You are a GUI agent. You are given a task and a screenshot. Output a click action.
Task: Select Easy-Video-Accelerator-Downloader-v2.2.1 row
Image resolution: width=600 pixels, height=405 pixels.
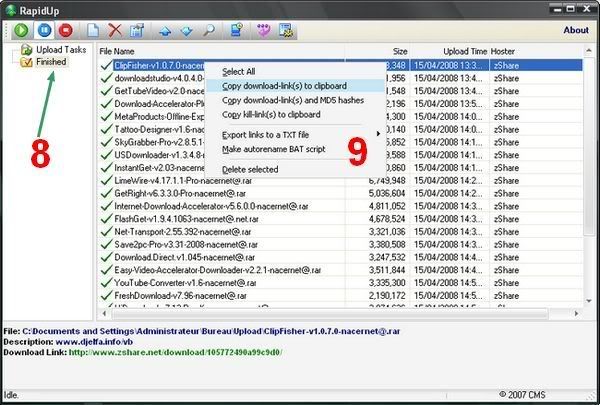coord(341,270)
